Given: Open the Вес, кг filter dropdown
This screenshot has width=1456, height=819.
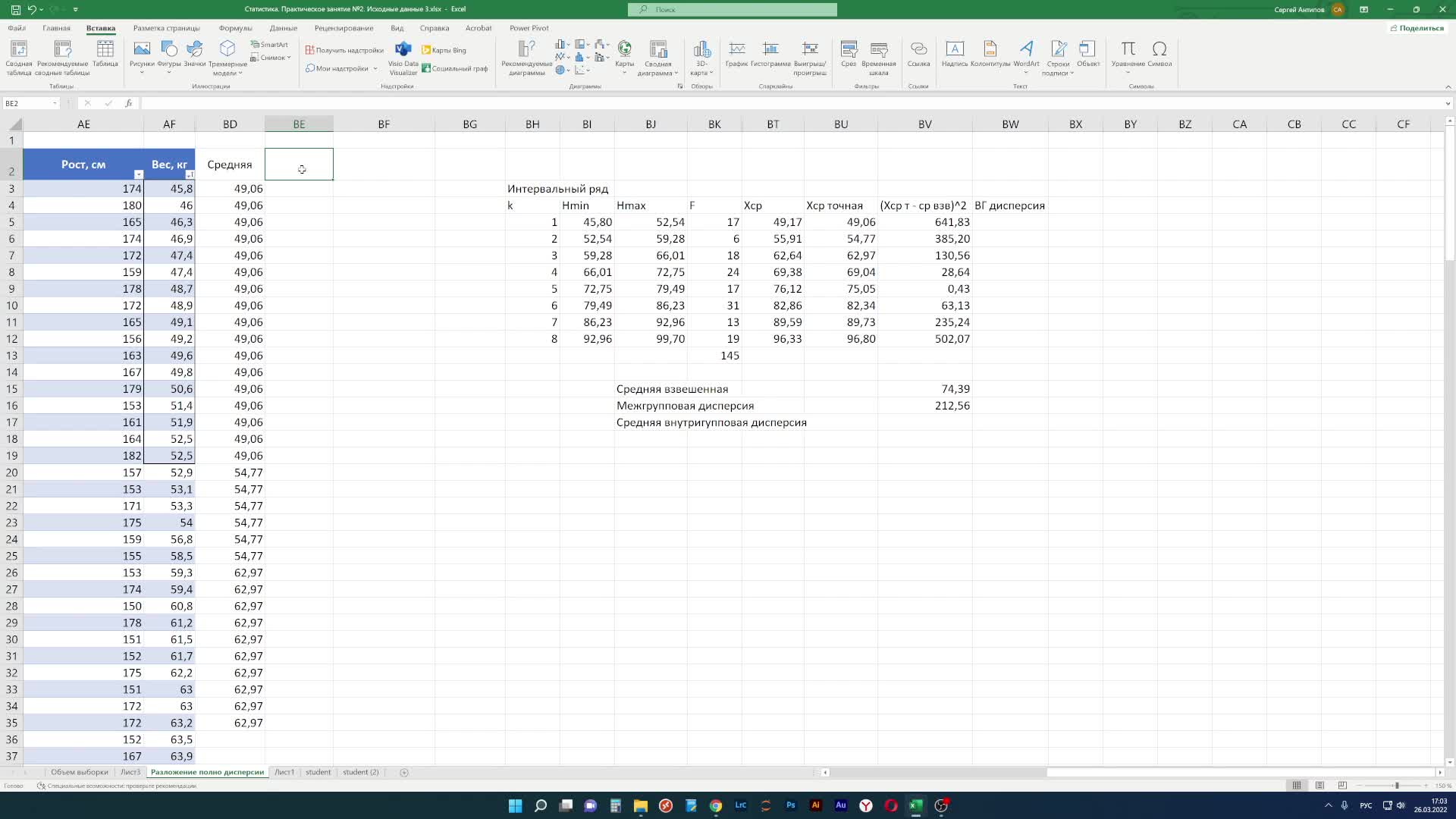Looking at the screenshot, I should click(x=190, y=174).
